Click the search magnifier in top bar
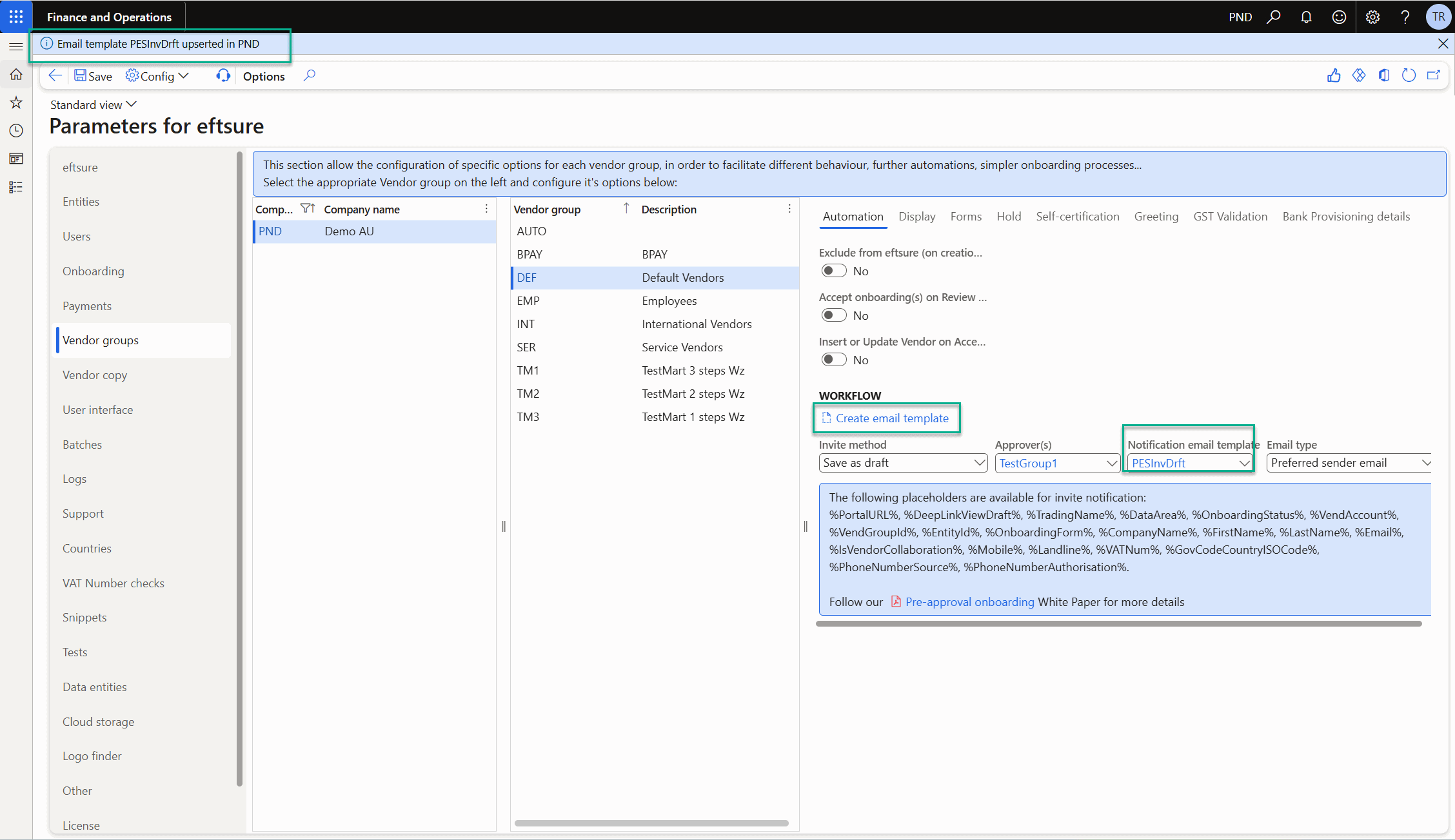The image size is (1455, 840). point(1273,17)
